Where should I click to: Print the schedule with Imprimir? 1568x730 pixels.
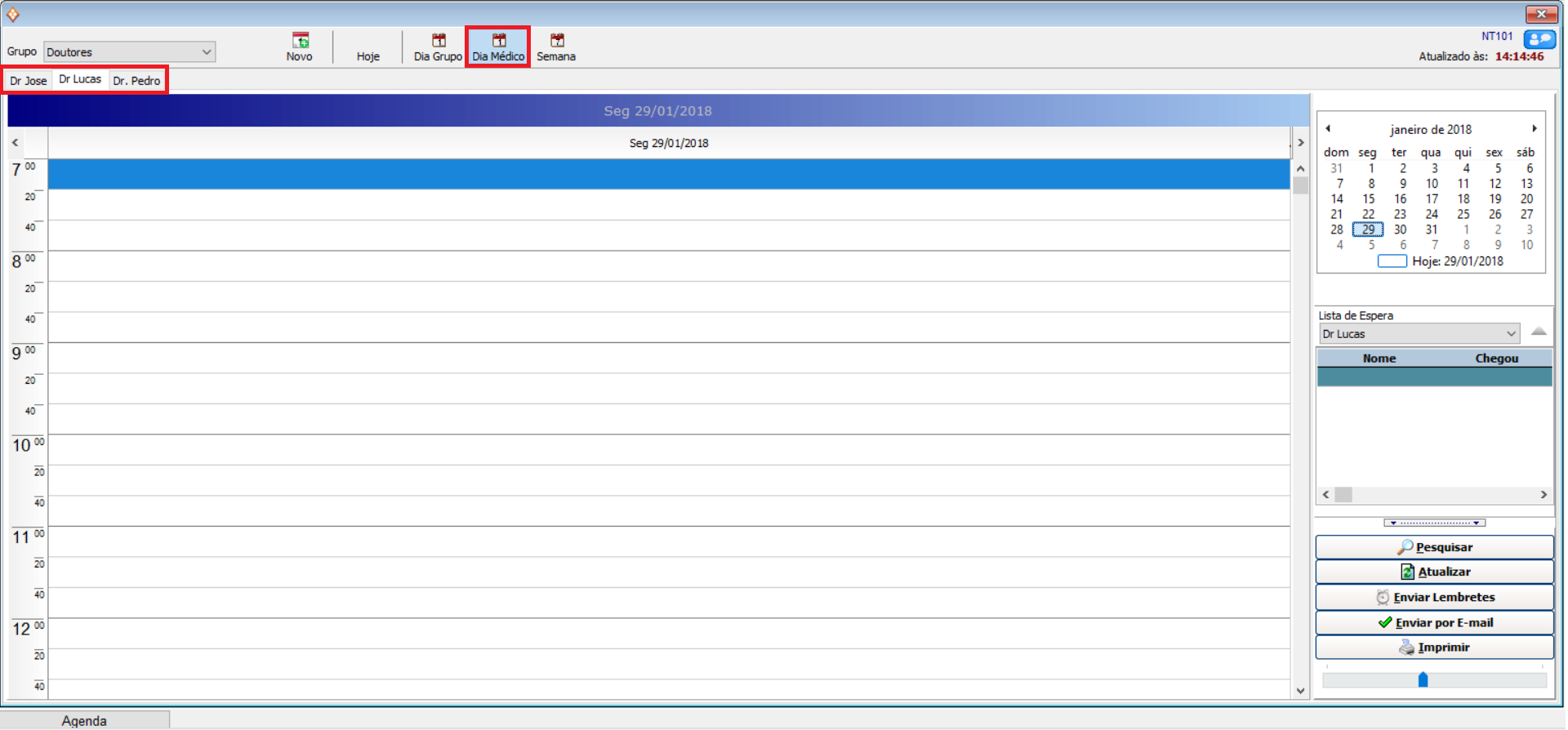pos(1434,648)
